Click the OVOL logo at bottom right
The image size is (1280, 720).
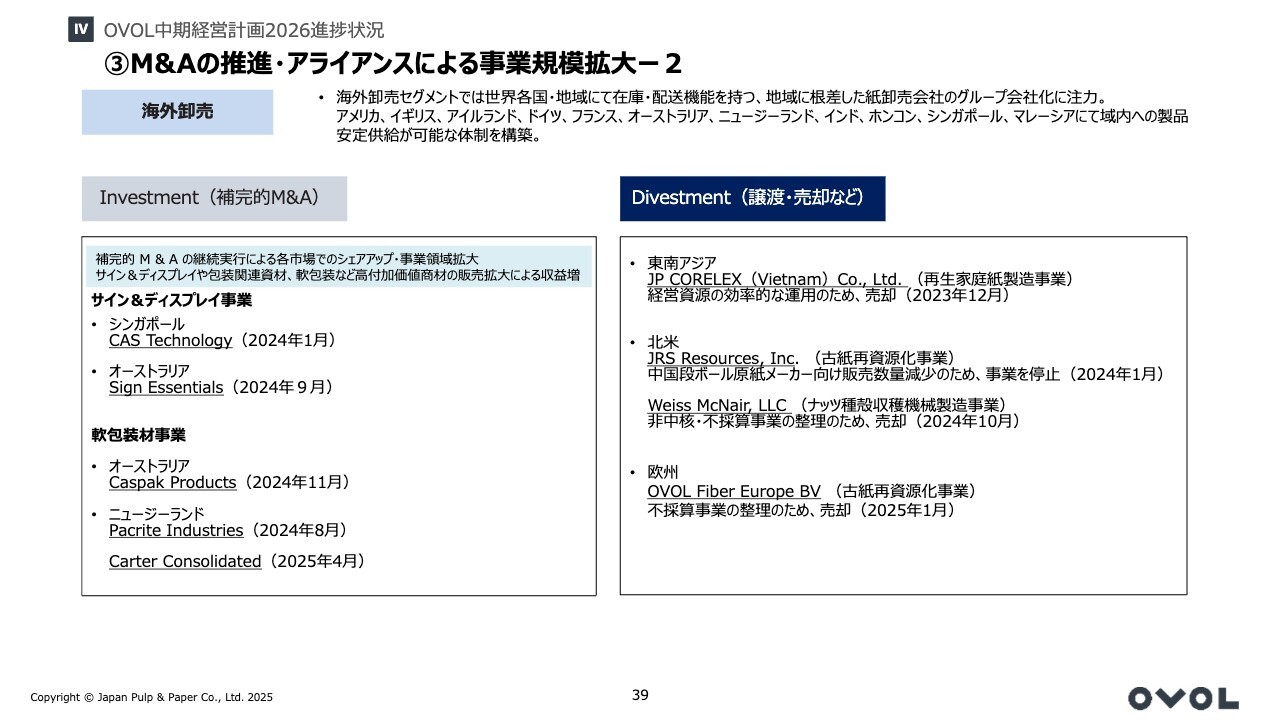coord(1183,698)
